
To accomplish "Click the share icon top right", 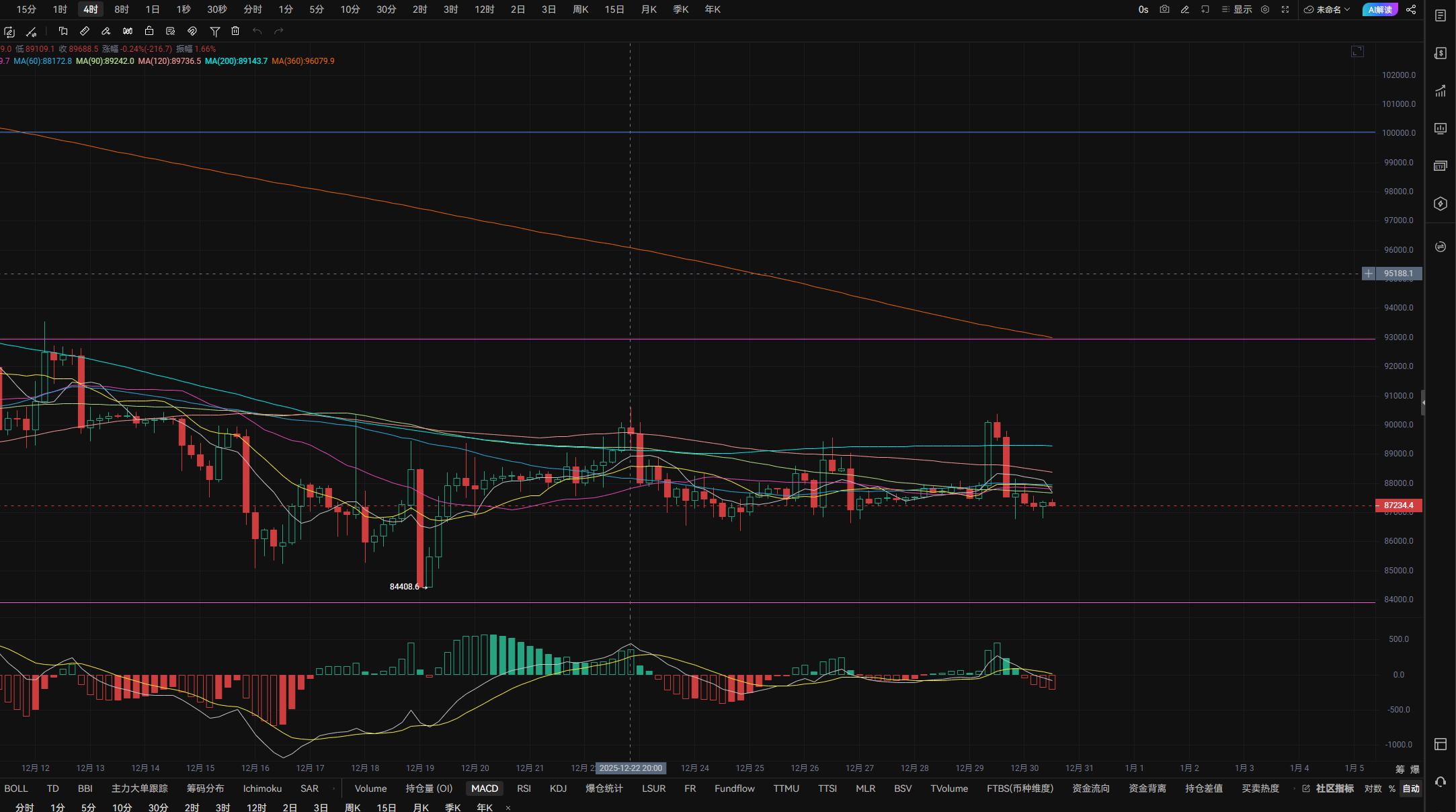I will pyautogui.click(x=1411, y=9).
